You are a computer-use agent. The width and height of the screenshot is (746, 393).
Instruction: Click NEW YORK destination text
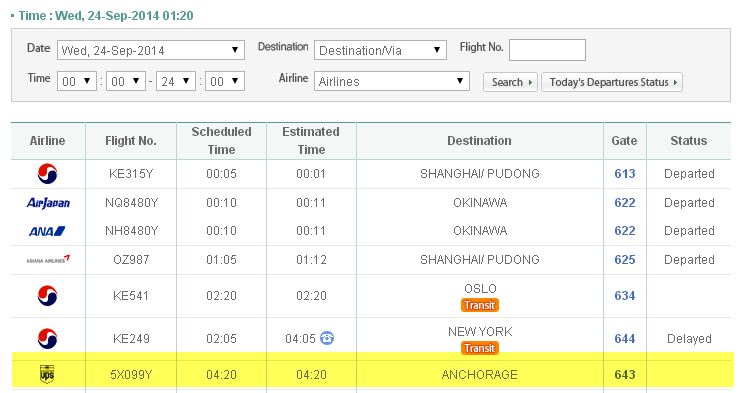coord(480,332)
